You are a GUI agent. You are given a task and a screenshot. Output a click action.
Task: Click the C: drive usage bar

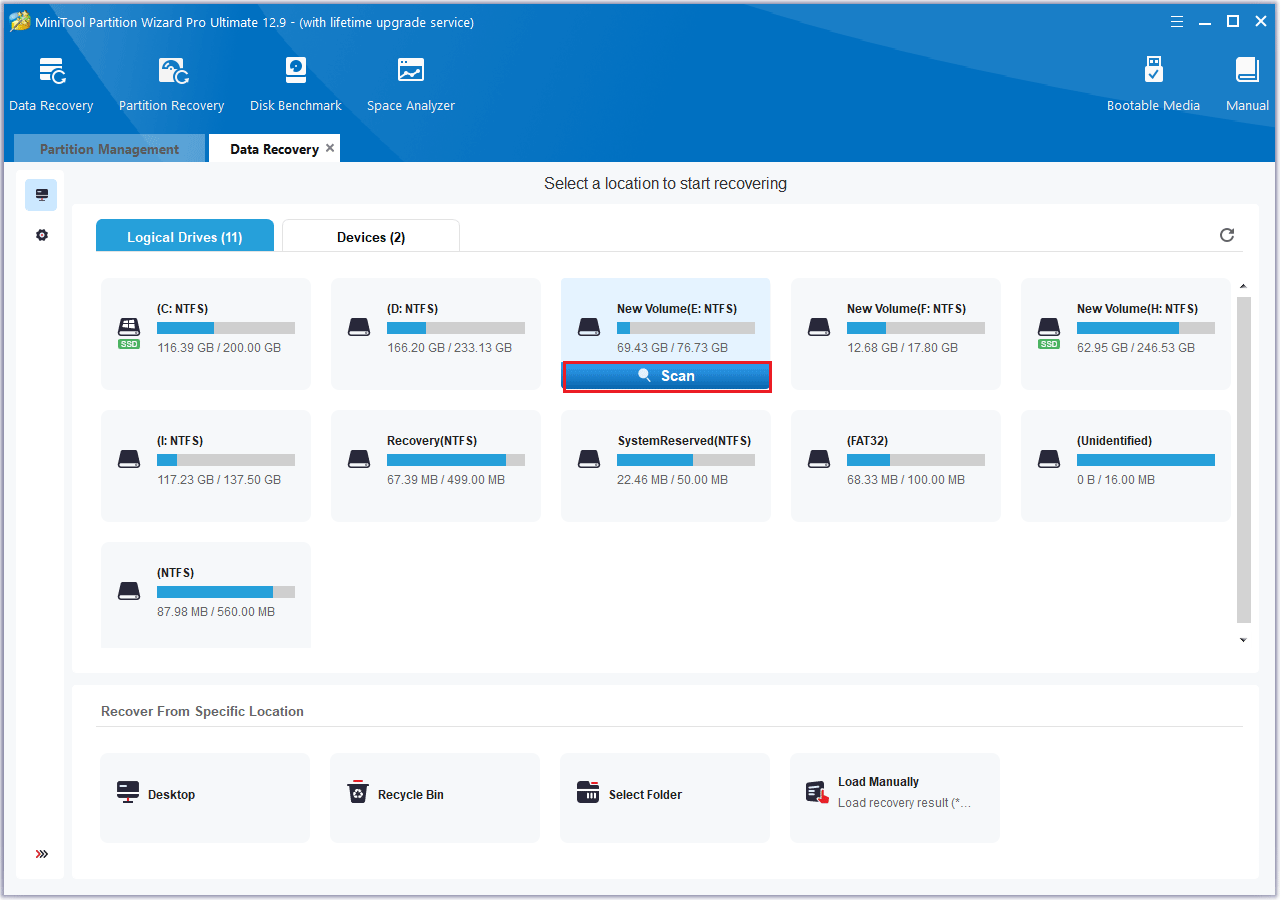(x=226, y=328)
